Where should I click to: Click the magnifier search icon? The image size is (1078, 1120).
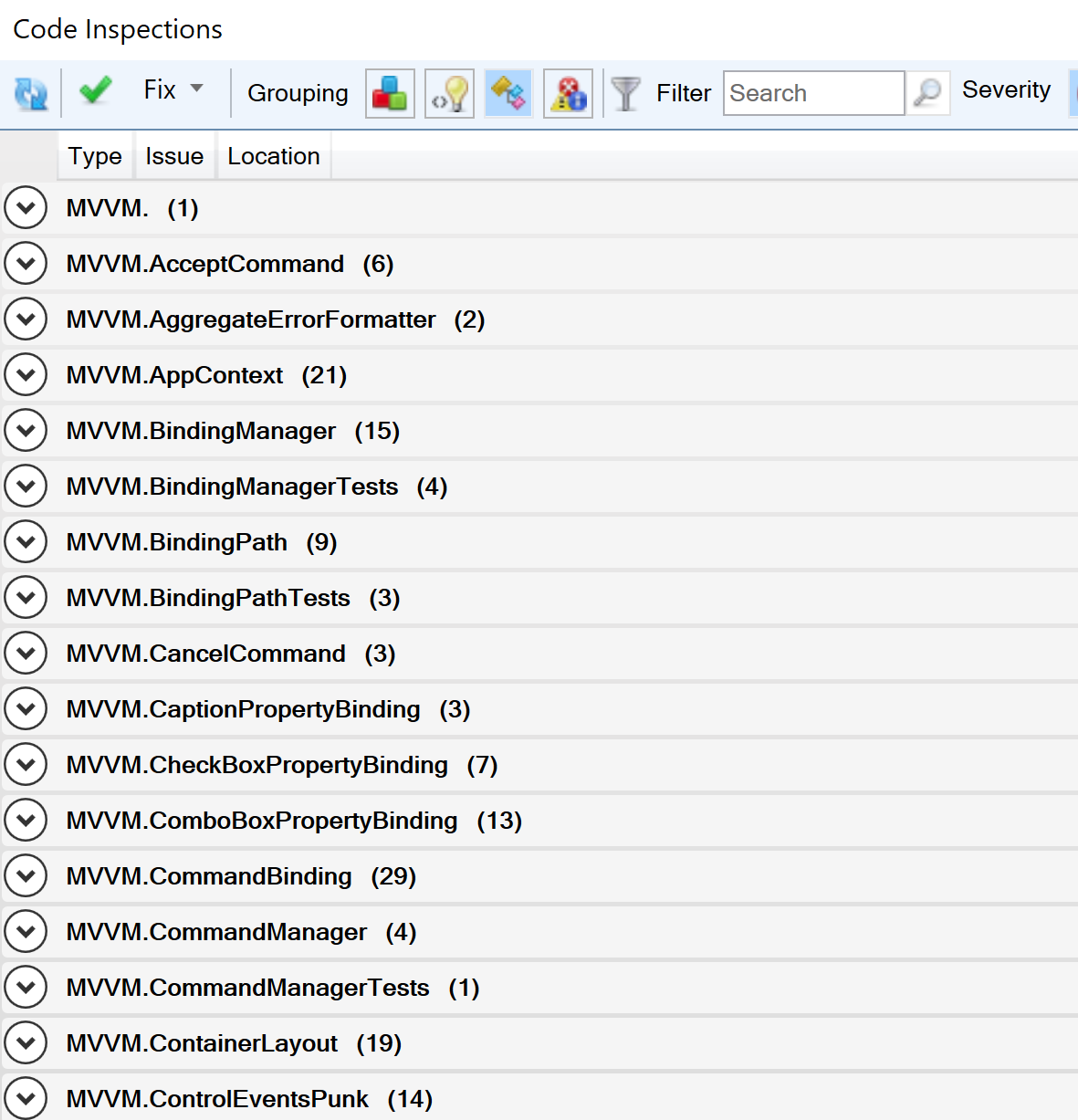click(927, 93)
